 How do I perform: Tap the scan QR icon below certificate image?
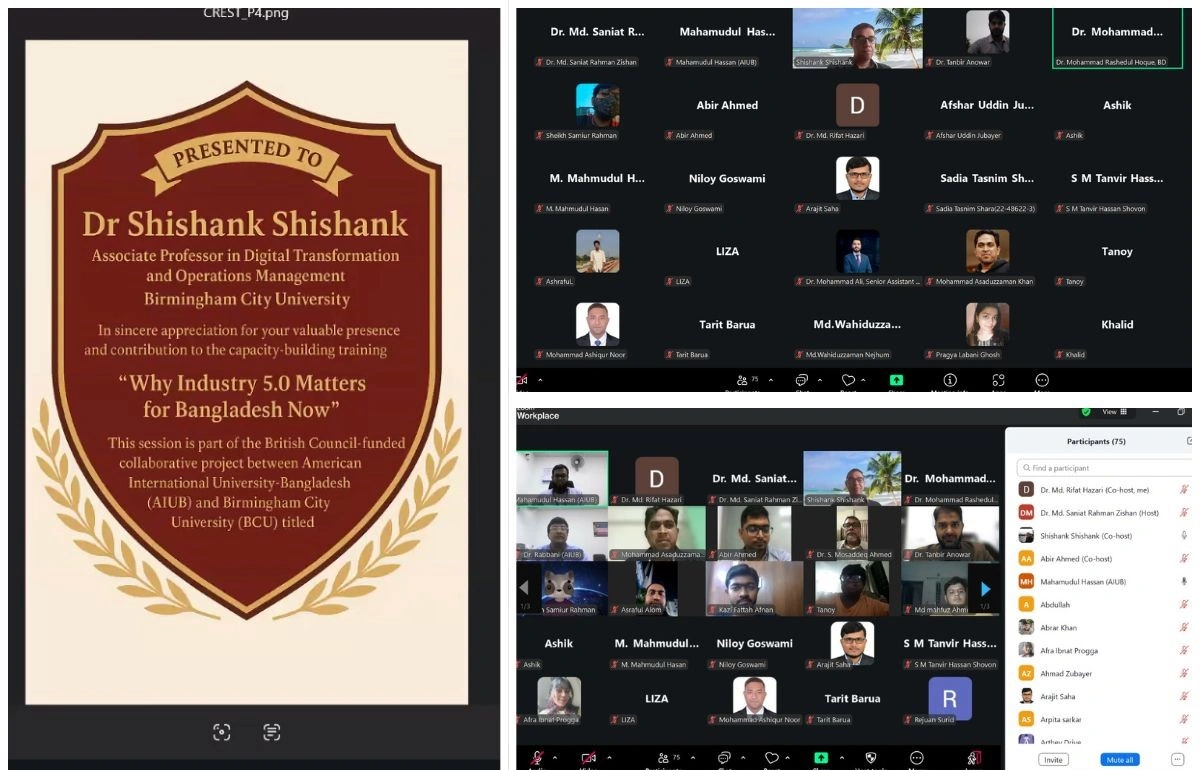[x=222, y=732]
